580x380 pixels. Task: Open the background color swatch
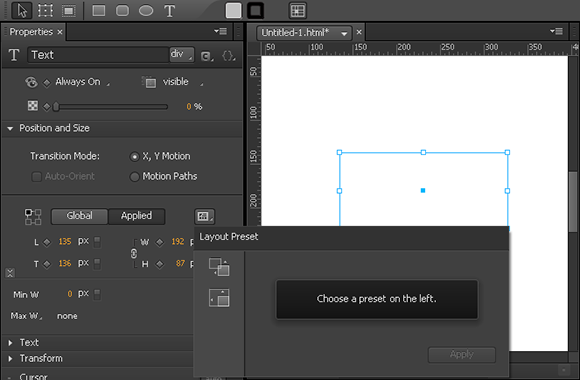233,10
